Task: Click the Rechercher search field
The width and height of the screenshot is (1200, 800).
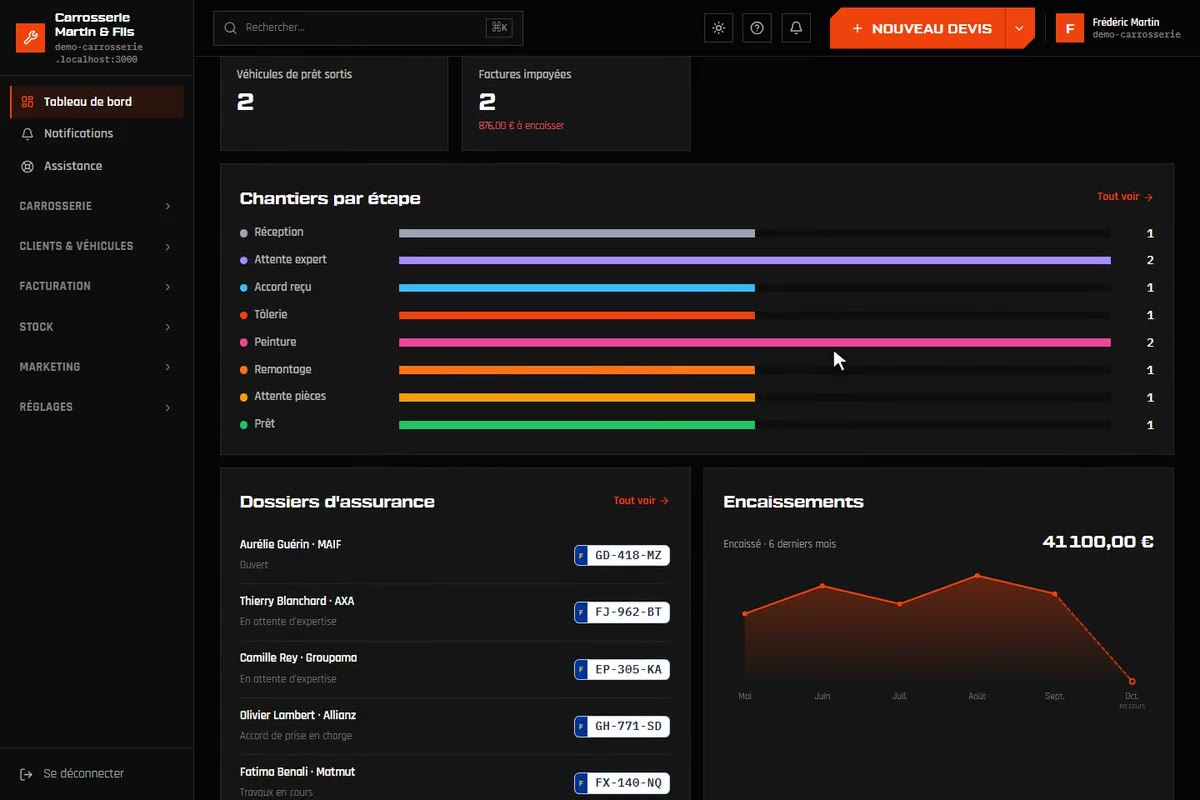Action: [x=368, y=28]
